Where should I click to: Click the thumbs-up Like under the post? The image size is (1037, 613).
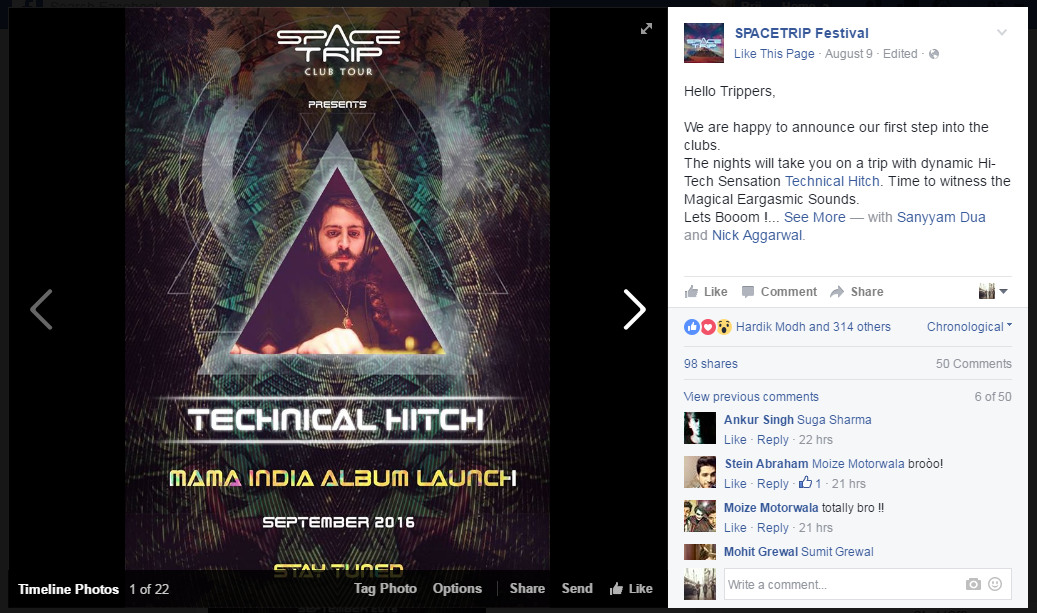tap(706, 292)
